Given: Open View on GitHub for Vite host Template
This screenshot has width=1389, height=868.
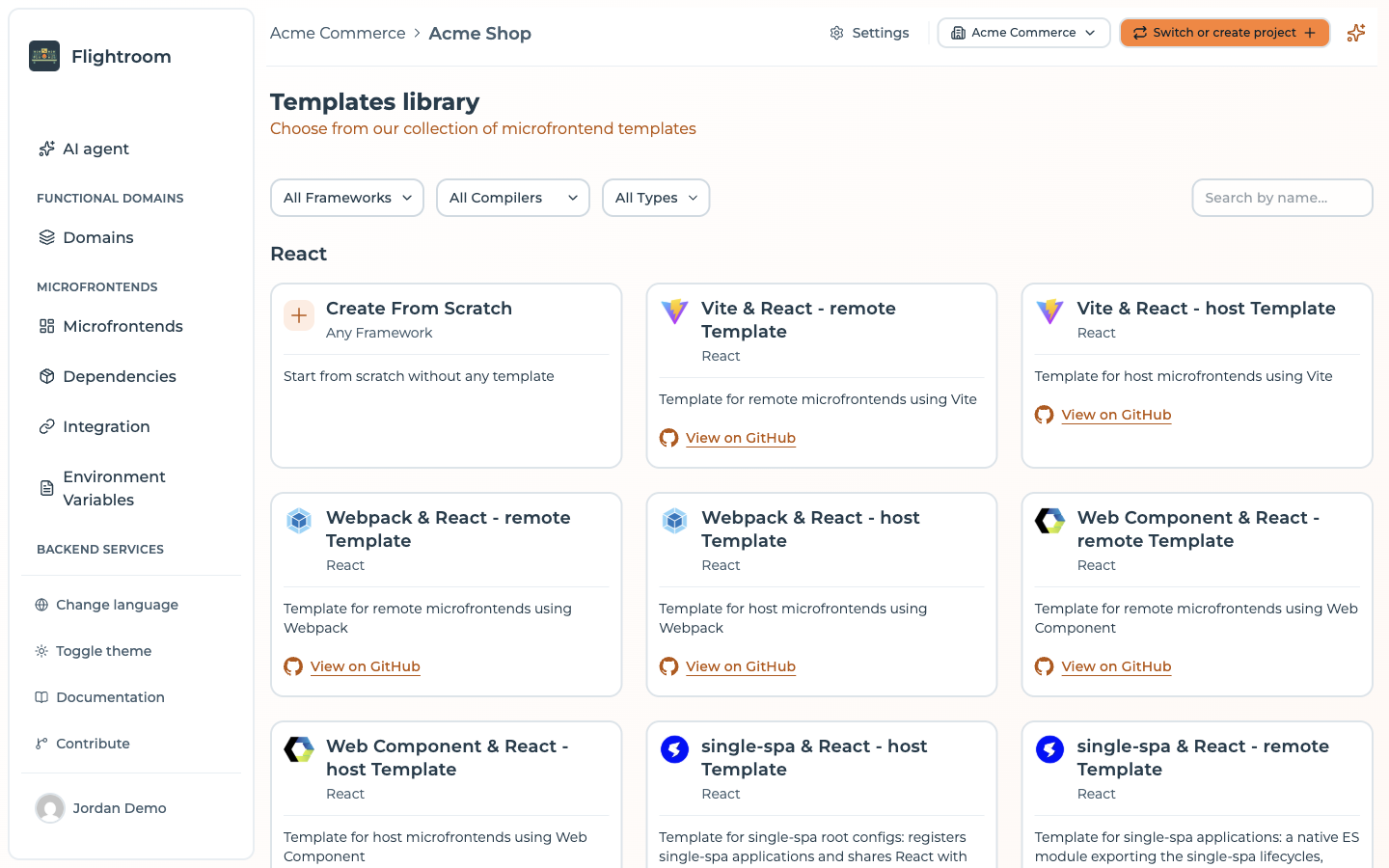Looking at the screenshot, I should coord(1116,415).
